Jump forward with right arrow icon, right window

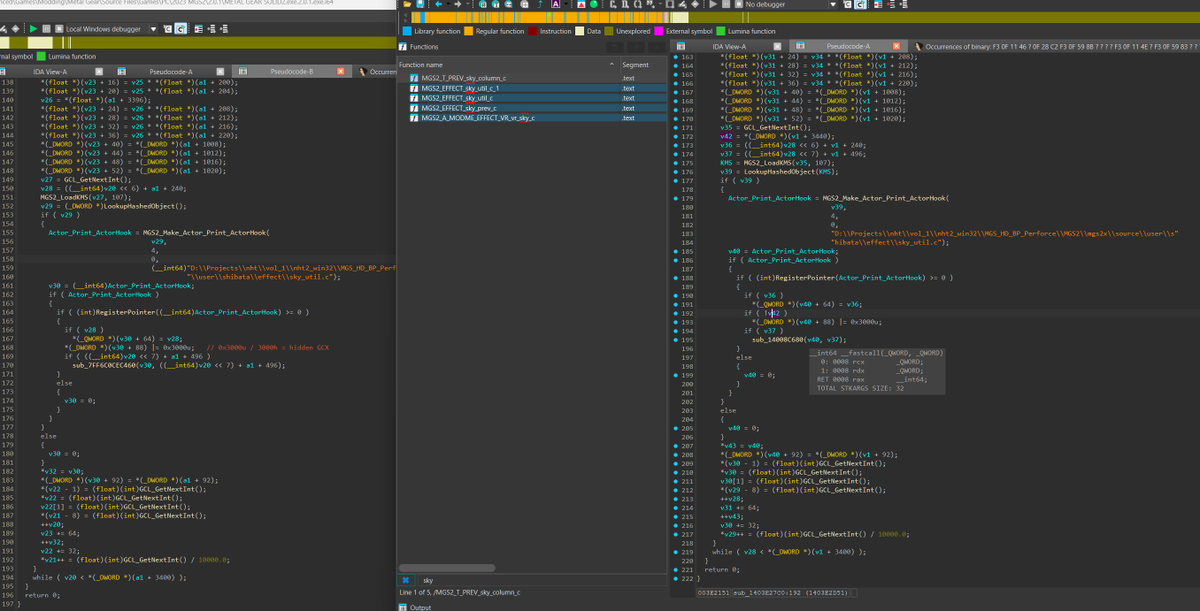pos(458,5)
